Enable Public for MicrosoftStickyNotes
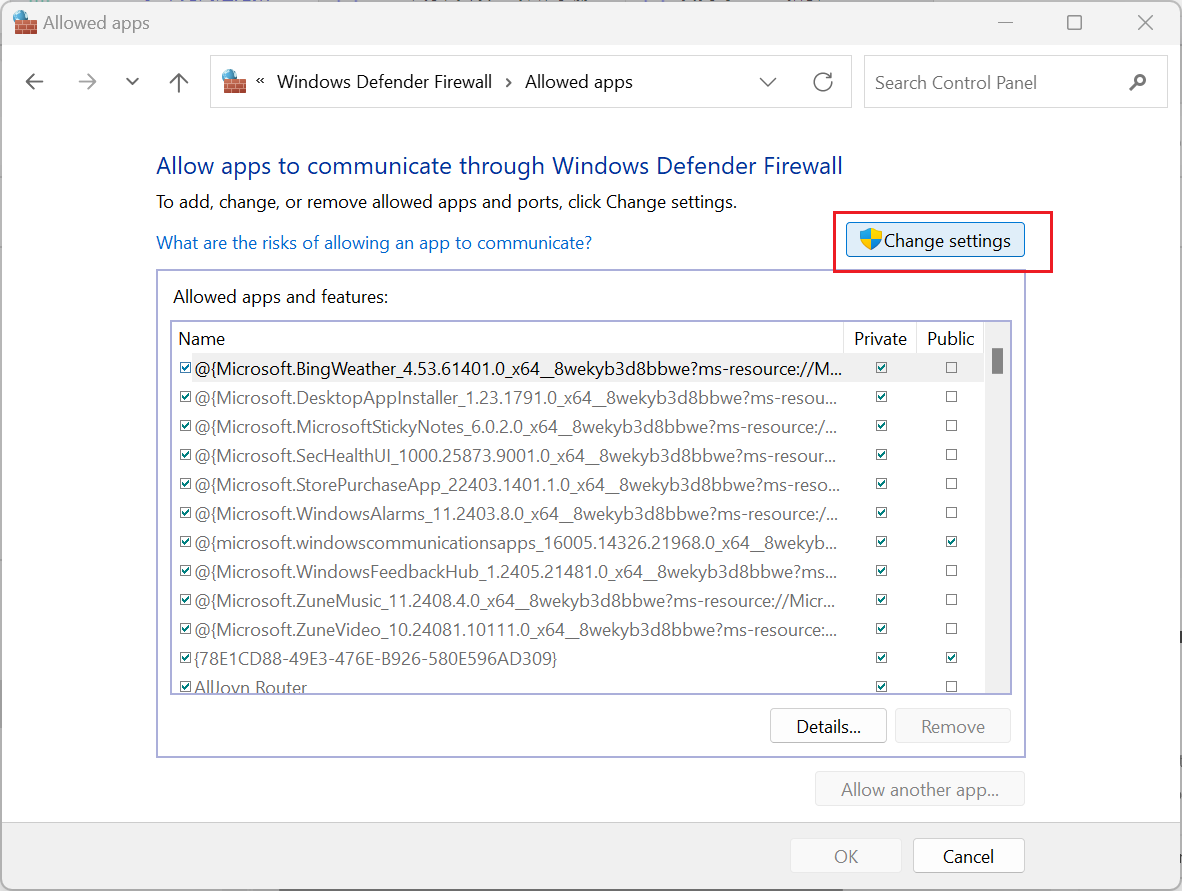This screenshot has width=1182, height=891. (951, 426)
